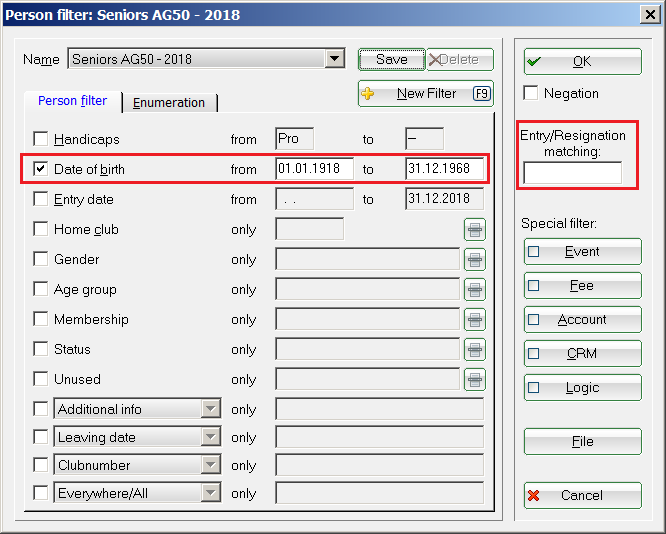Screen dimensions: 666x534
Task: Cancel the dialog with red X button
Action: pyautogui.click(x=582, y=495)
